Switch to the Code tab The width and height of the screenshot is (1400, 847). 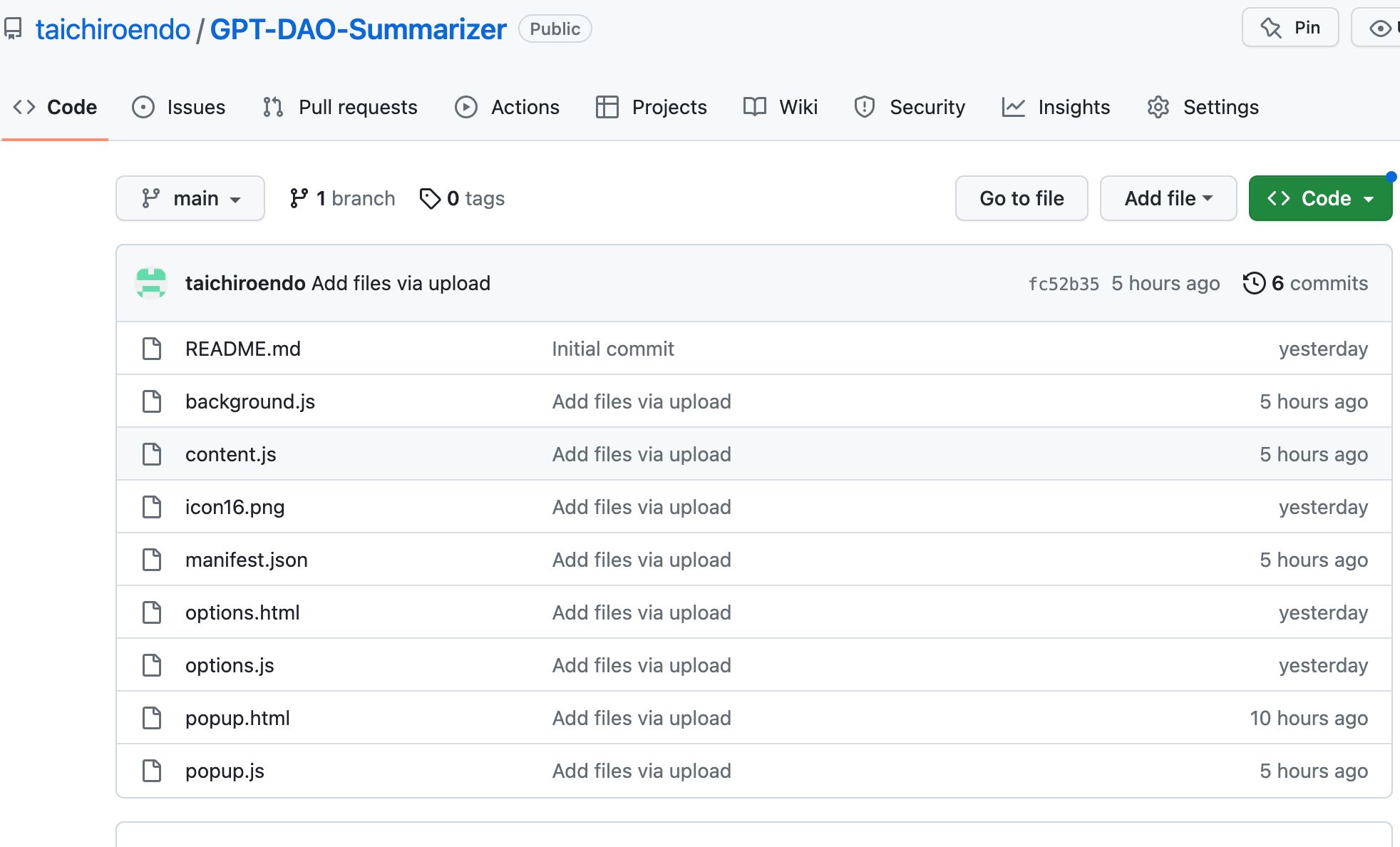click(55, 107)
